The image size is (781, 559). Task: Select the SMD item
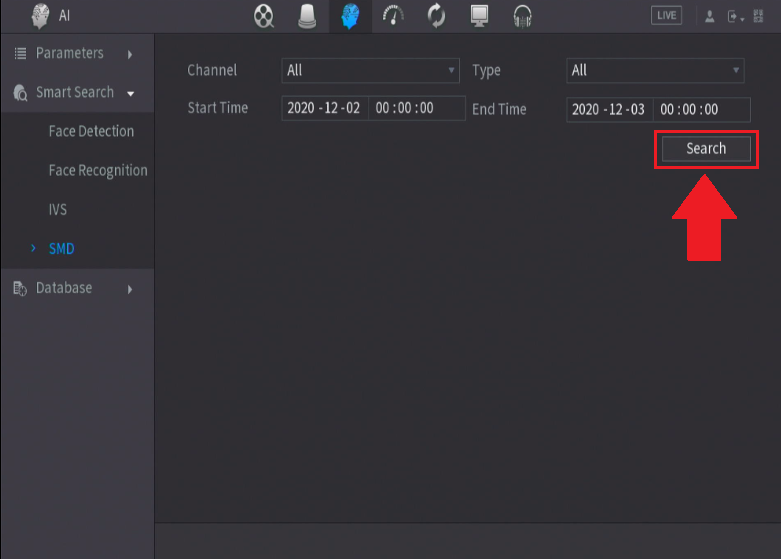(61, 248)
